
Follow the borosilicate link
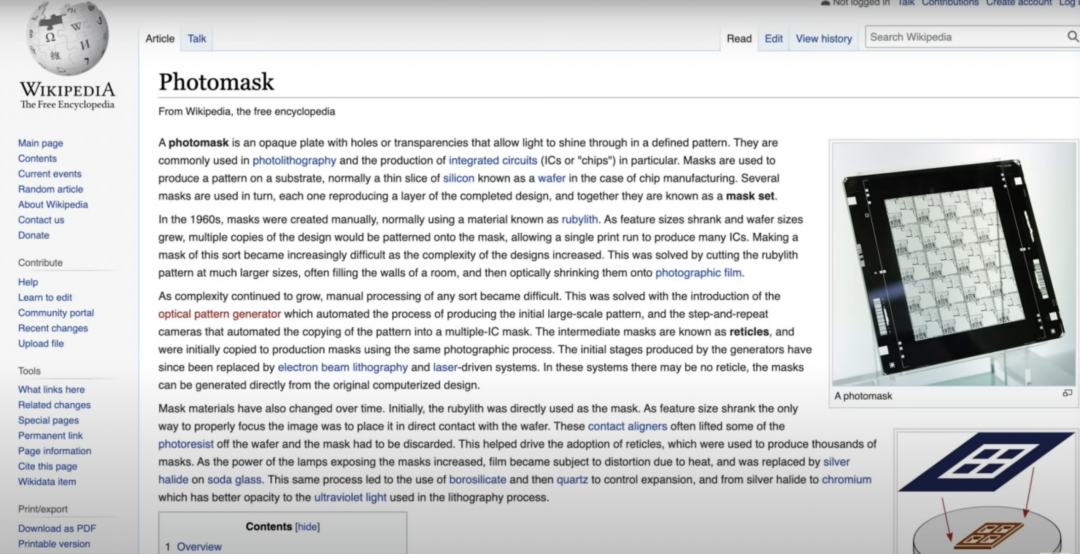click(477, 480)
